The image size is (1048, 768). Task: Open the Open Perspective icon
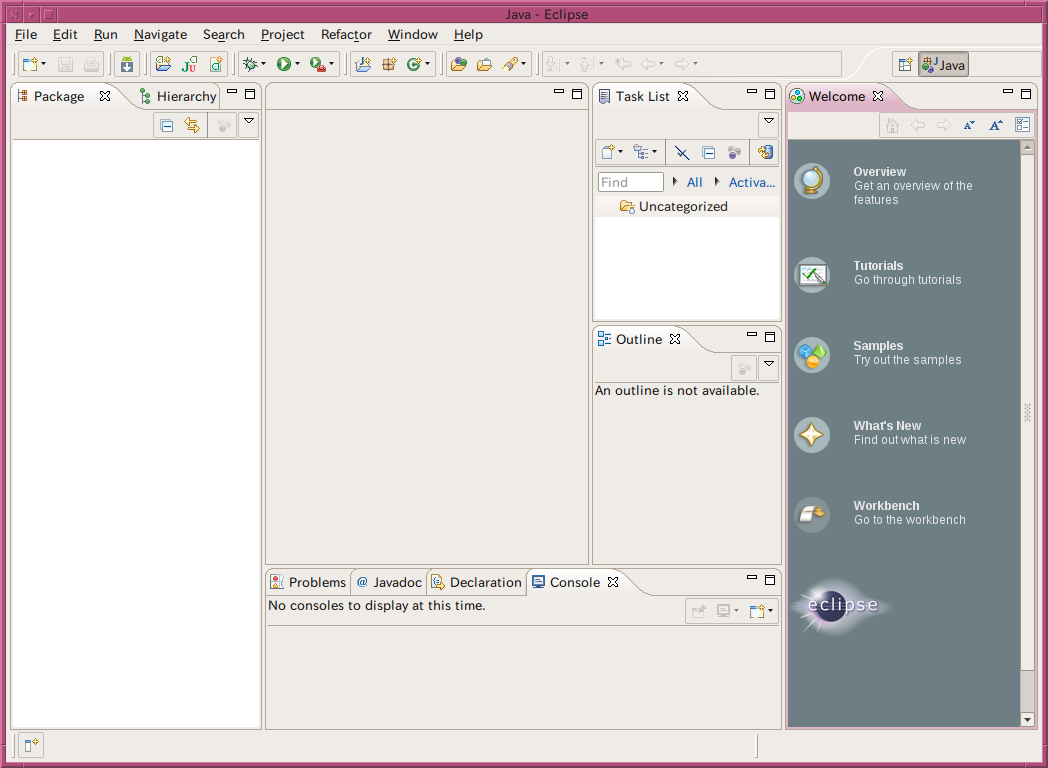click(x=905, y=65)
